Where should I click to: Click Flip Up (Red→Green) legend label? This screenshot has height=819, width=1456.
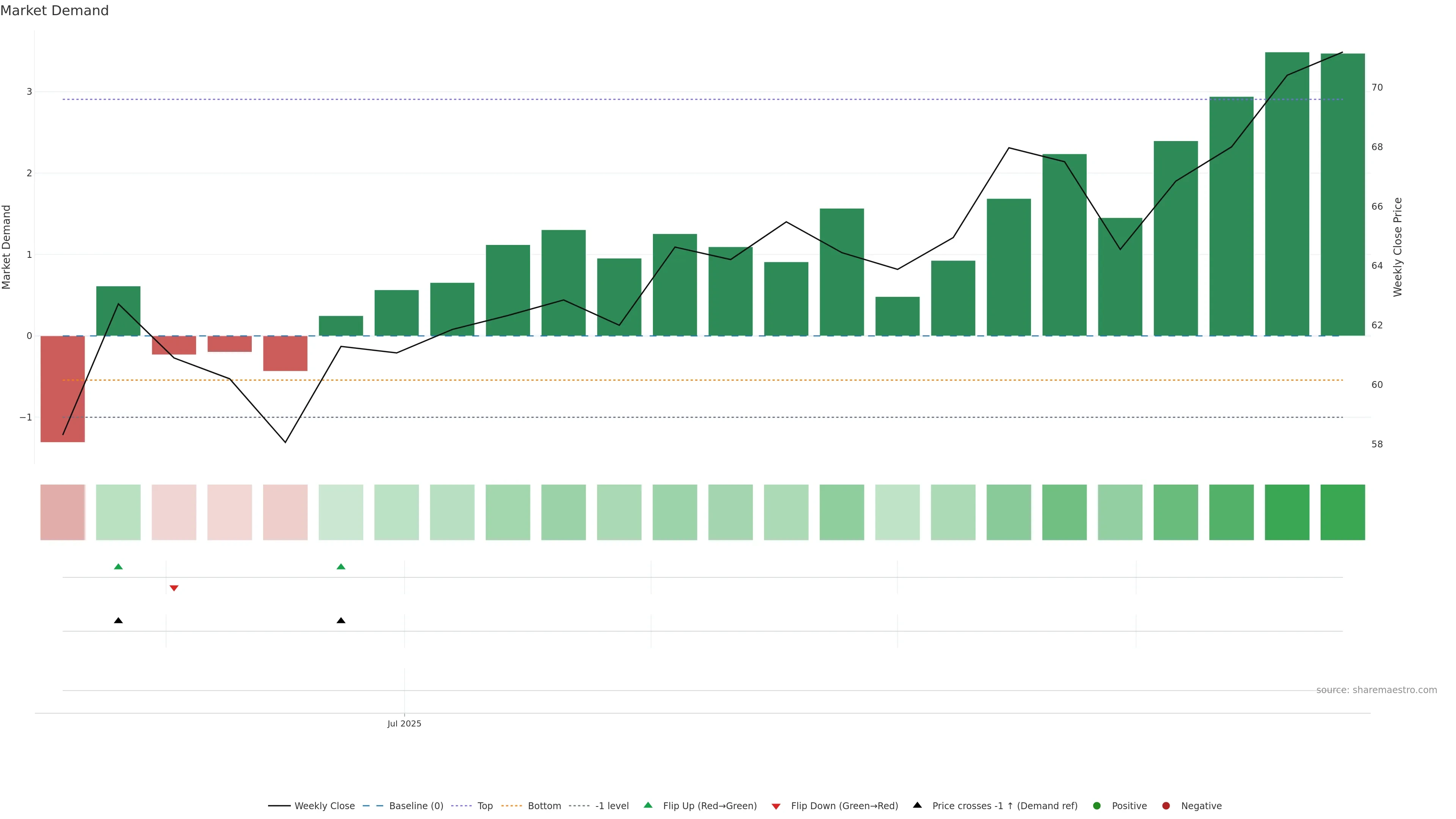[x=709, y=806]
